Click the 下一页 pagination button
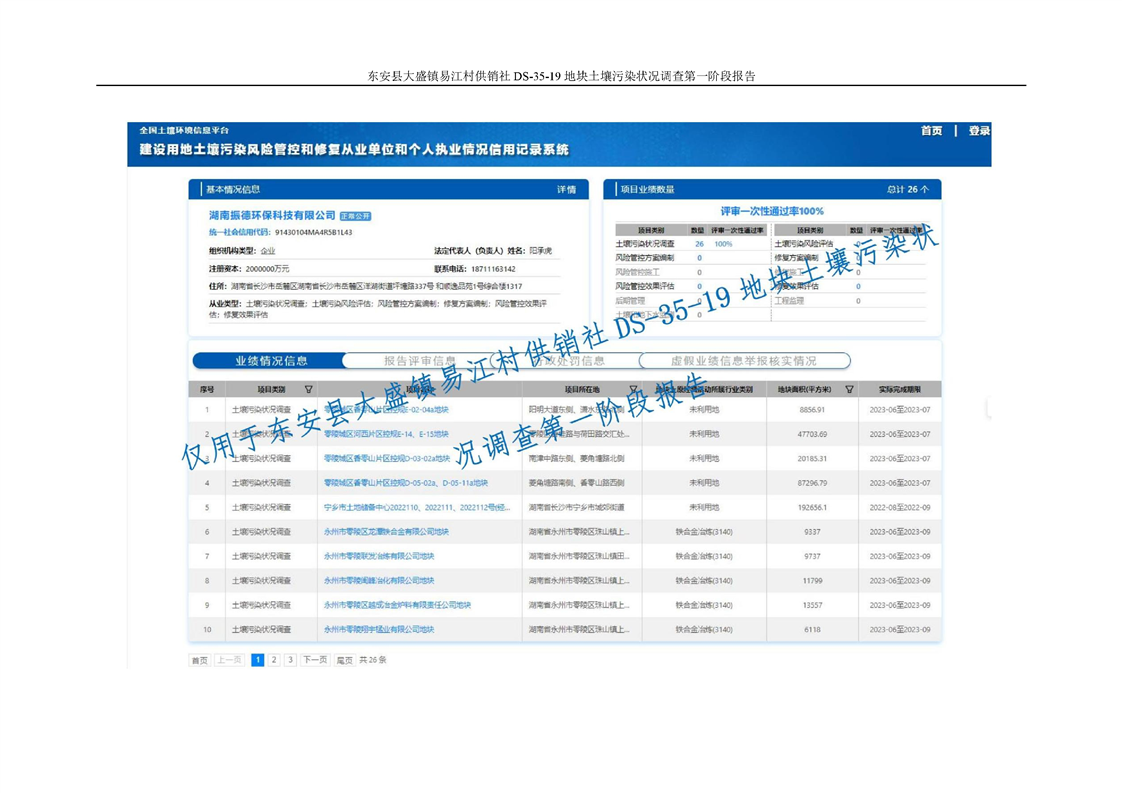 pos(315,660)
